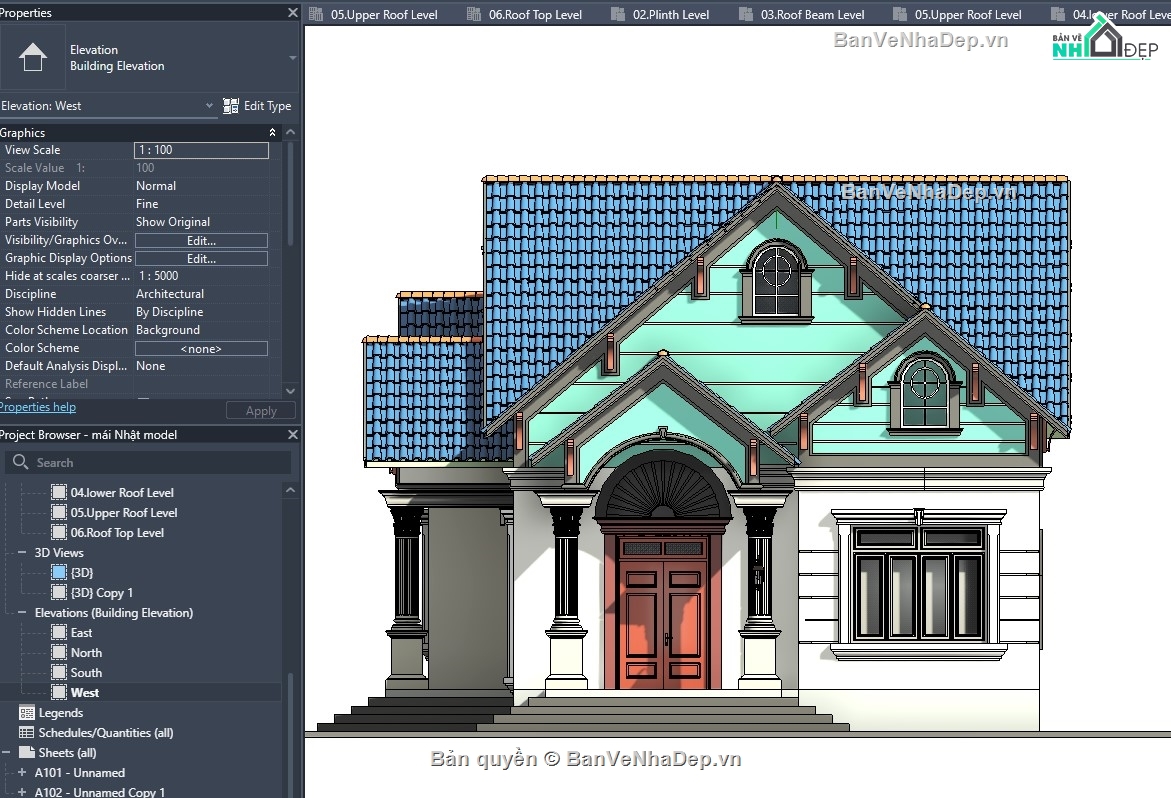
Task: Open the {3D} Copy 1 view
Action: pyautogui.click(x=102, y=593)
